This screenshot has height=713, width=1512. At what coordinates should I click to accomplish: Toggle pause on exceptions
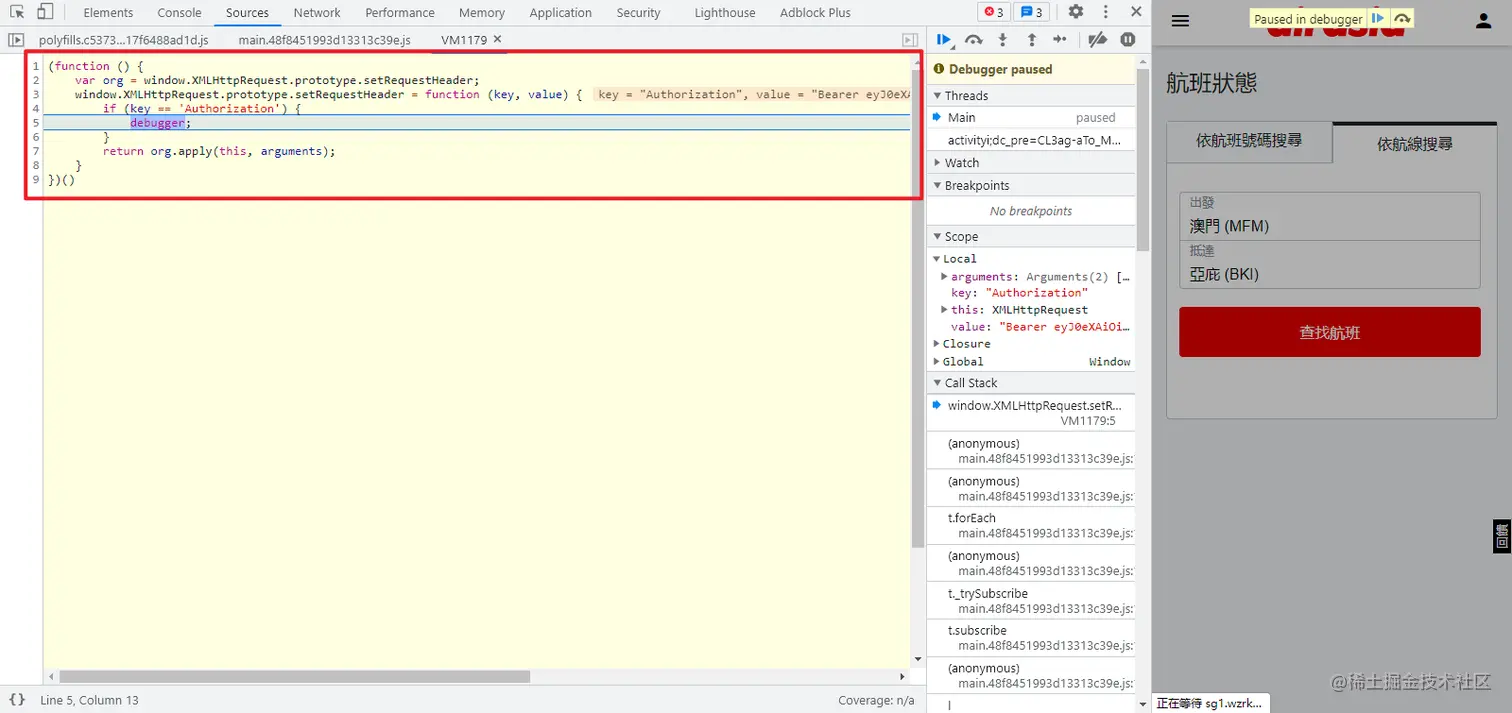(1128, 39)
